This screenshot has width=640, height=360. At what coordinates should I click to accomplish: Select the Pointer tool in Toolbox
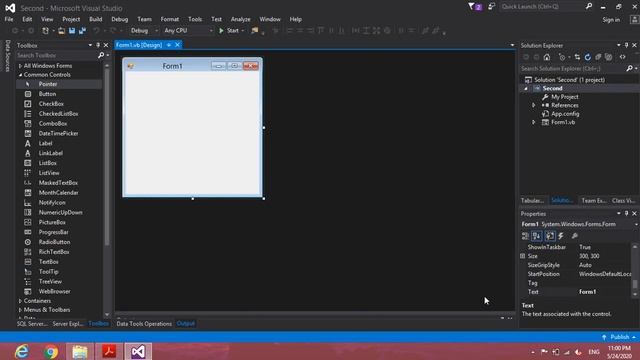coord(48,84)
